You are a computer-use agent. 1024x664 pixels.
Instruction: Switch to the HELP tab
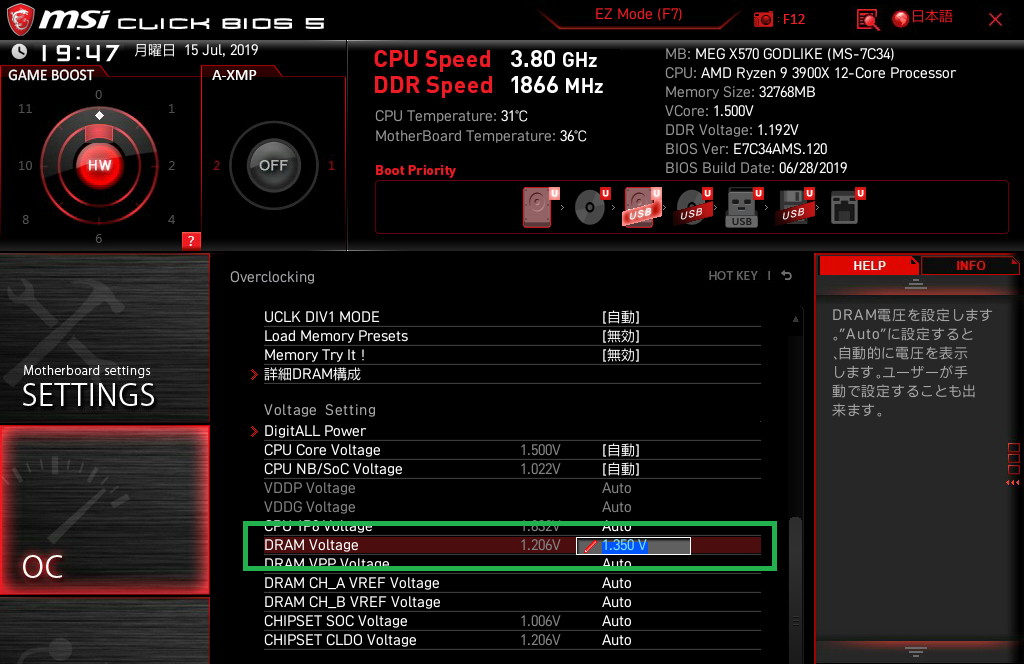(x=869, y=265)
